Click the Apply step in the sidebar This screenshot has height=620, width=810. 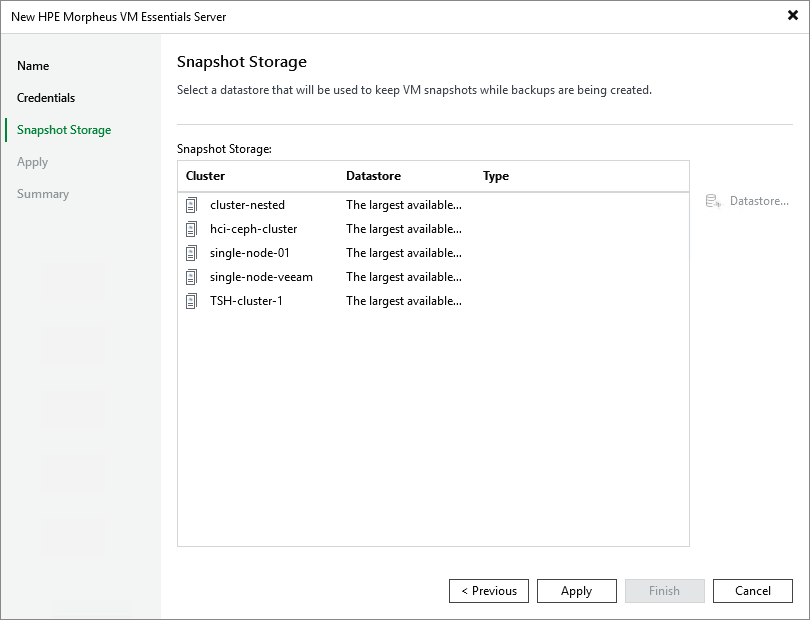[33, 162]
